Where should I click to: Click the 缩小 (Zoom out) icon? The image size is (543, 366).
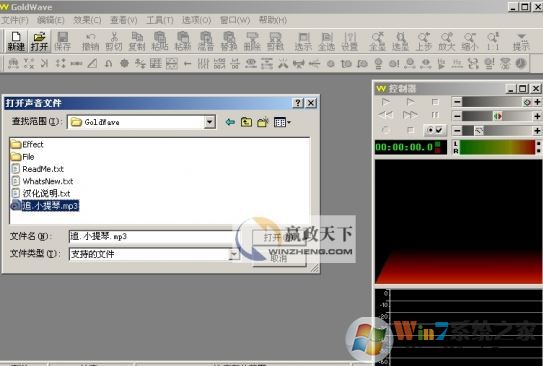(x=470, y=41)
